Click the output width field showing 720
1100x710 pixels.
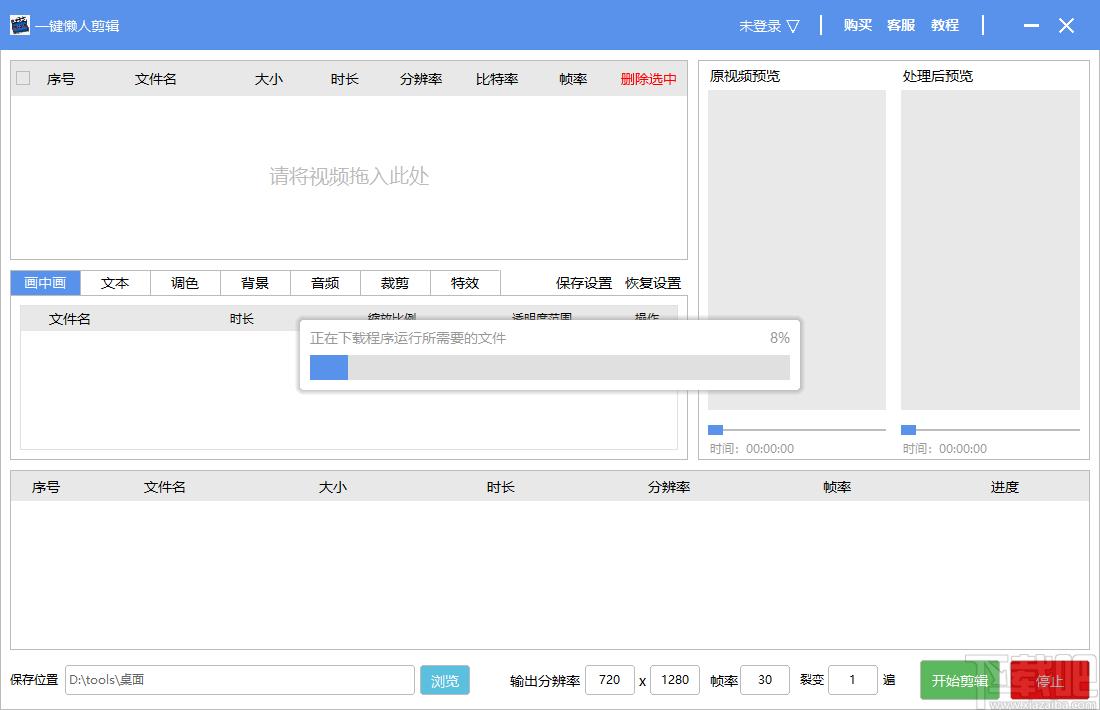click(610, 680)
